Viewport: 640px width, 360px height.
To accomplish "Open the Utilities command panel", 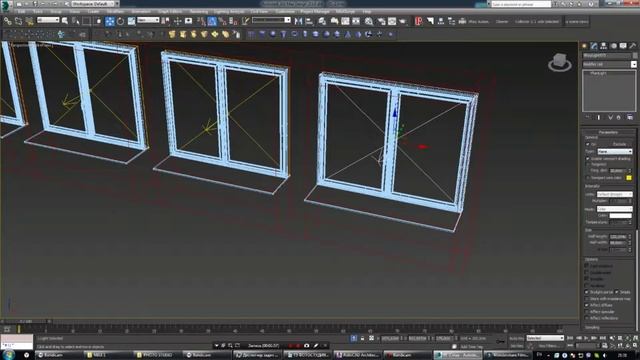I will 633,46.
